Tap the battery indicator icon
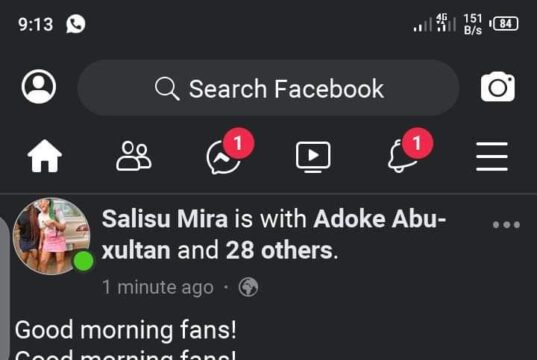 (504, 24)
